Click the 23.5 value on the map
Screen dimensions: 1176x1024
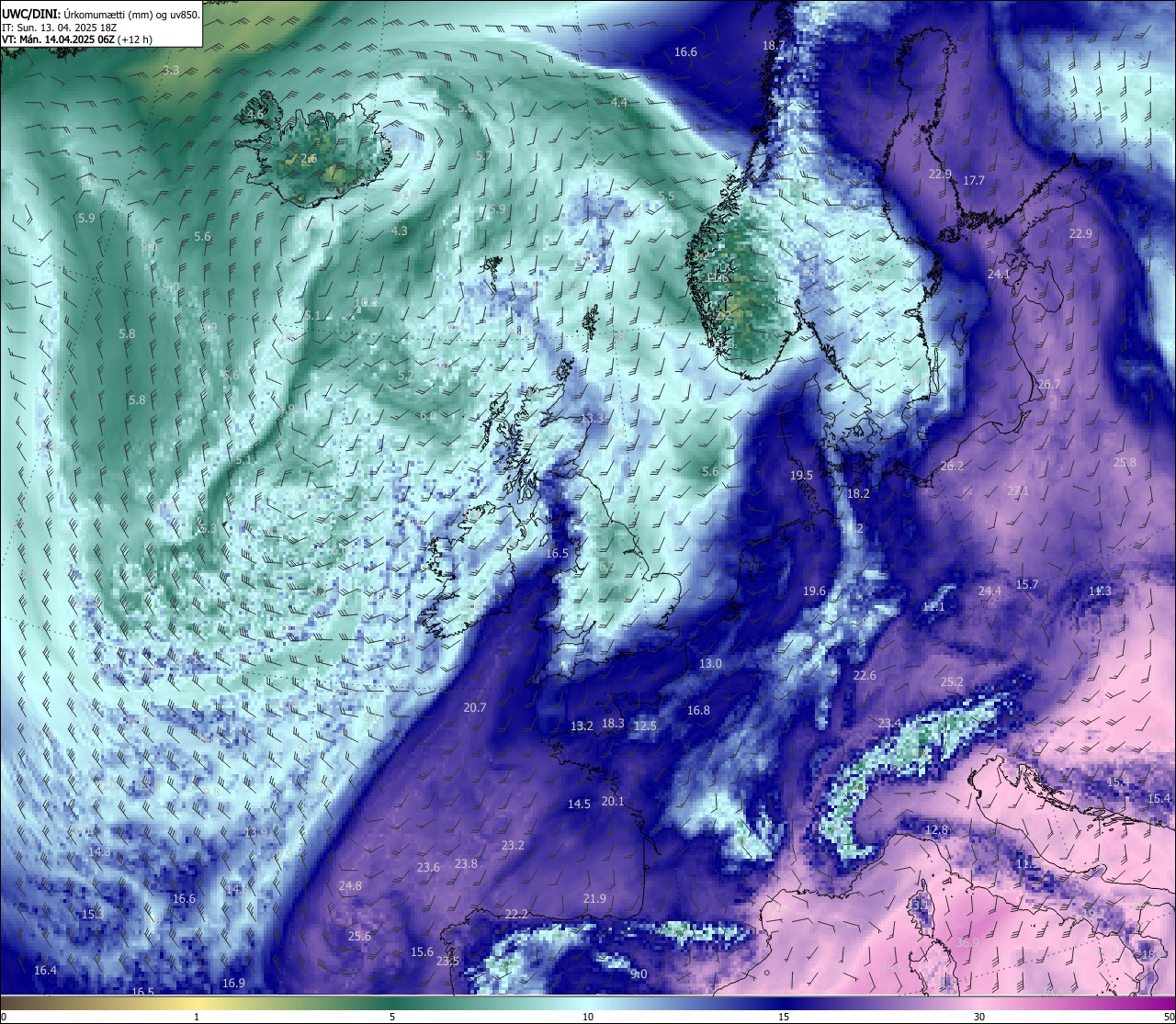(447, 961)
